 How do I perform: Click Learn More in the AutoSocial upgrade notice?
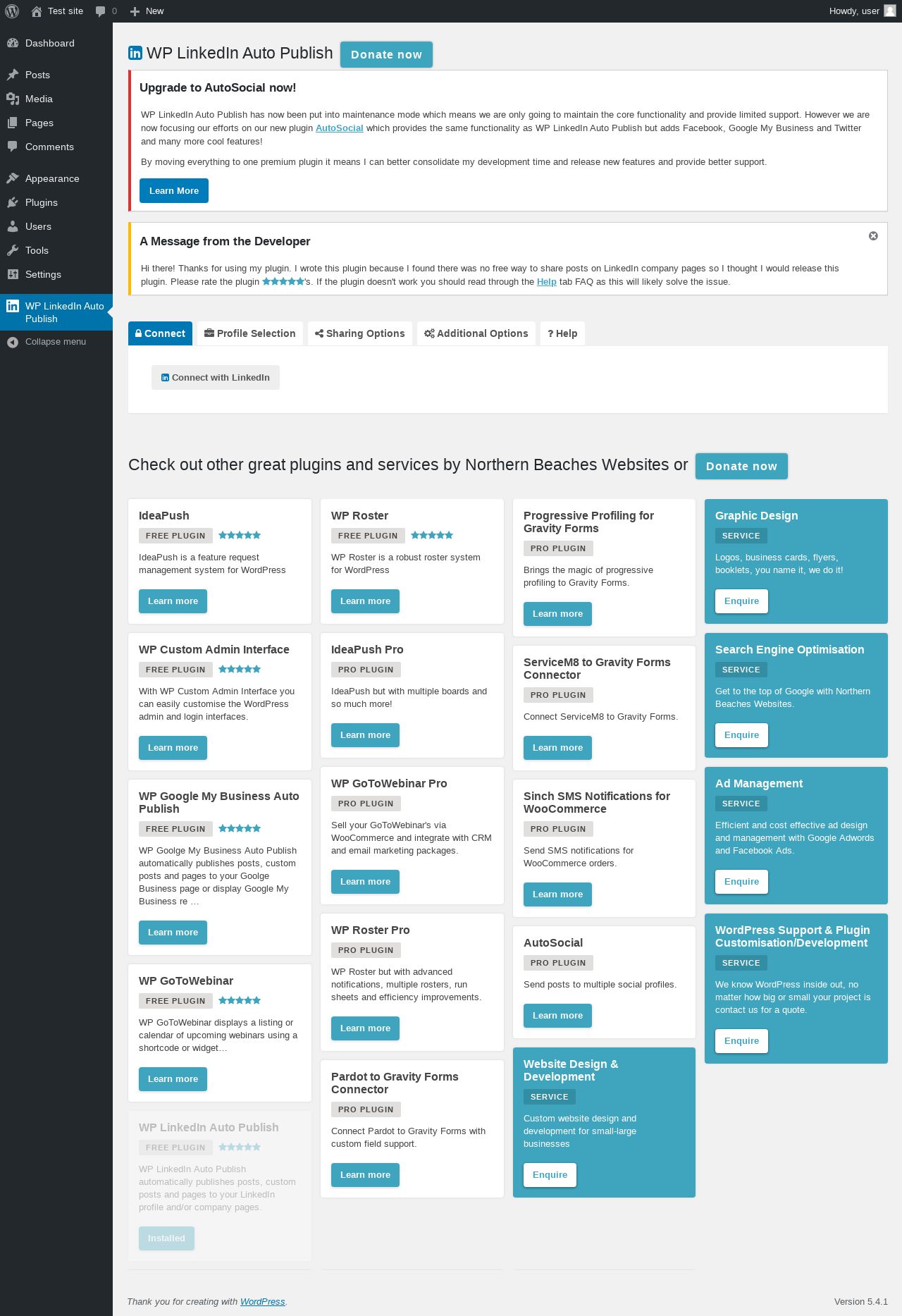174,191
